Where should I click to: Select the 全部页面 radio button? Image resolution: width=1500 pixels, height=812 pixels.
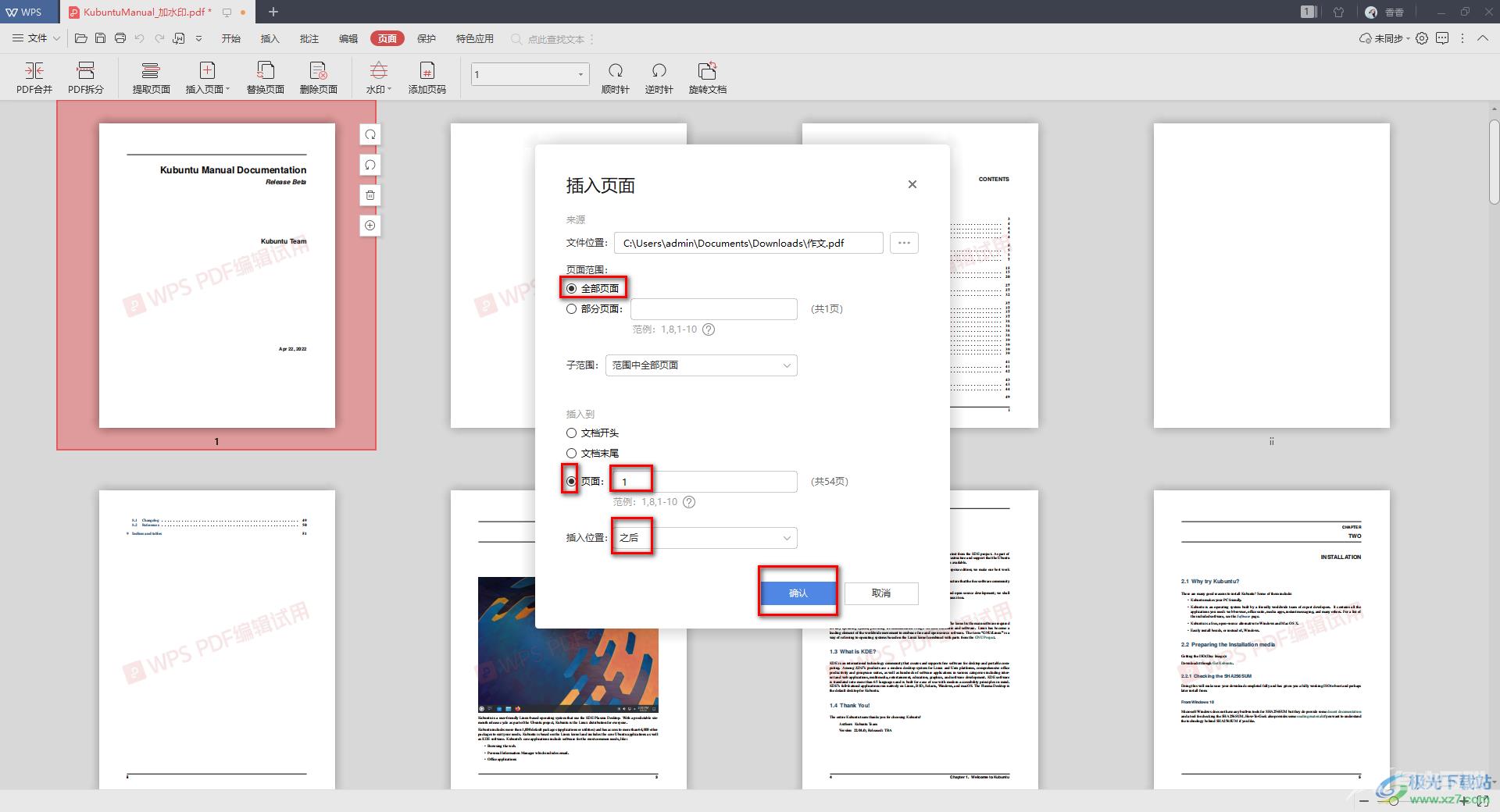[x=571, y=288]
